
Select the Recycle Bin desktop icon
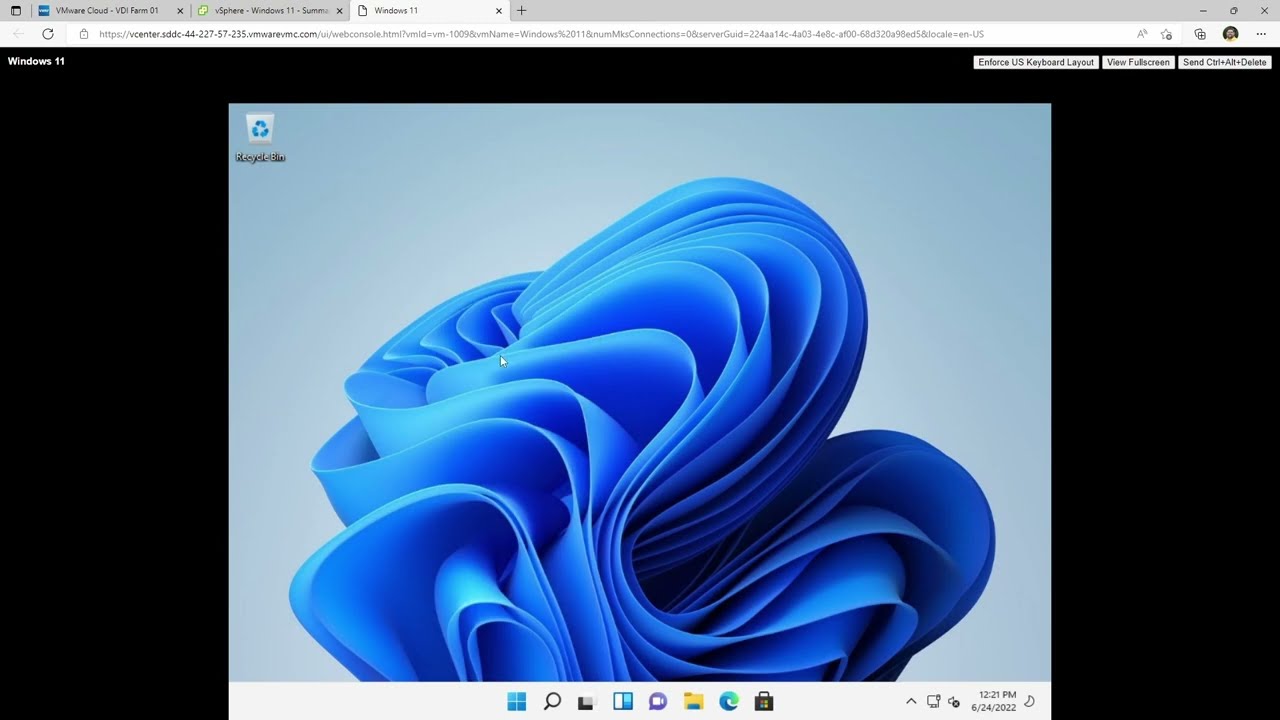[x=260, y=138]
